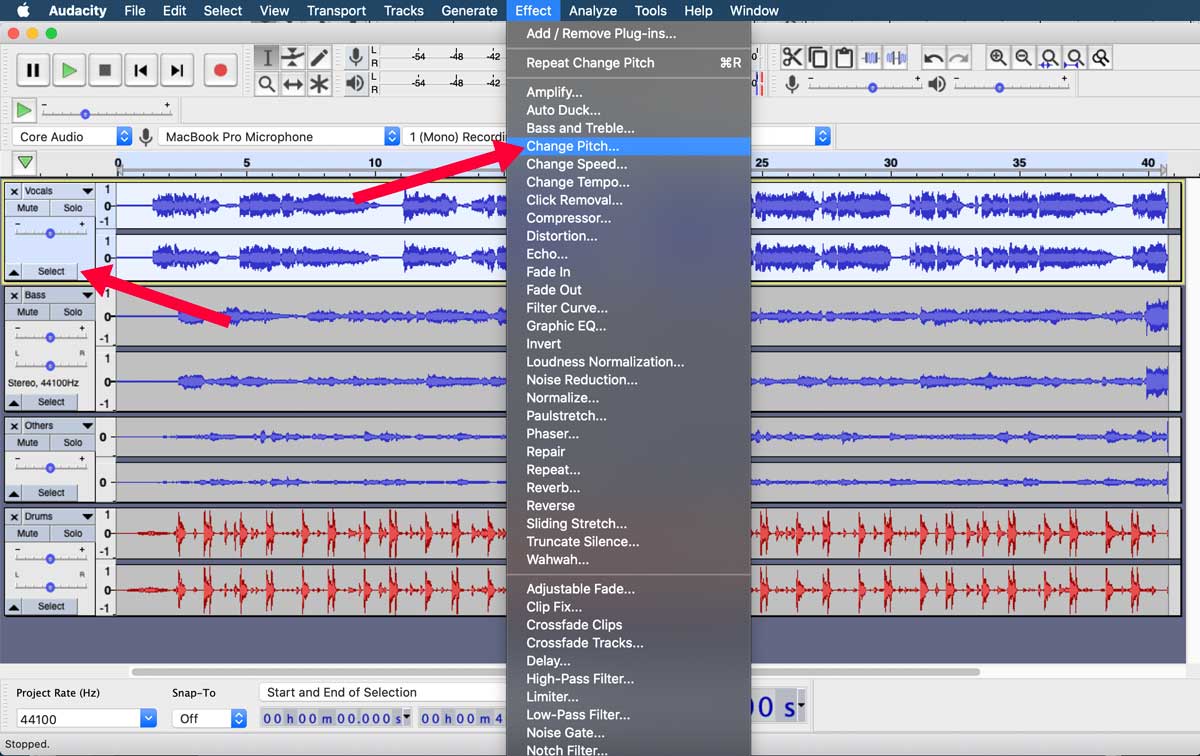Start recording with the red Record button
The width and height of the screenshot is (1200, 756).
221,70
